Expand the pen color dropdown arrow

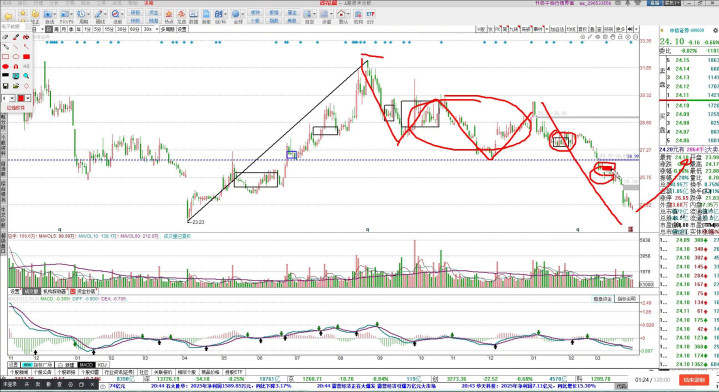28,98
